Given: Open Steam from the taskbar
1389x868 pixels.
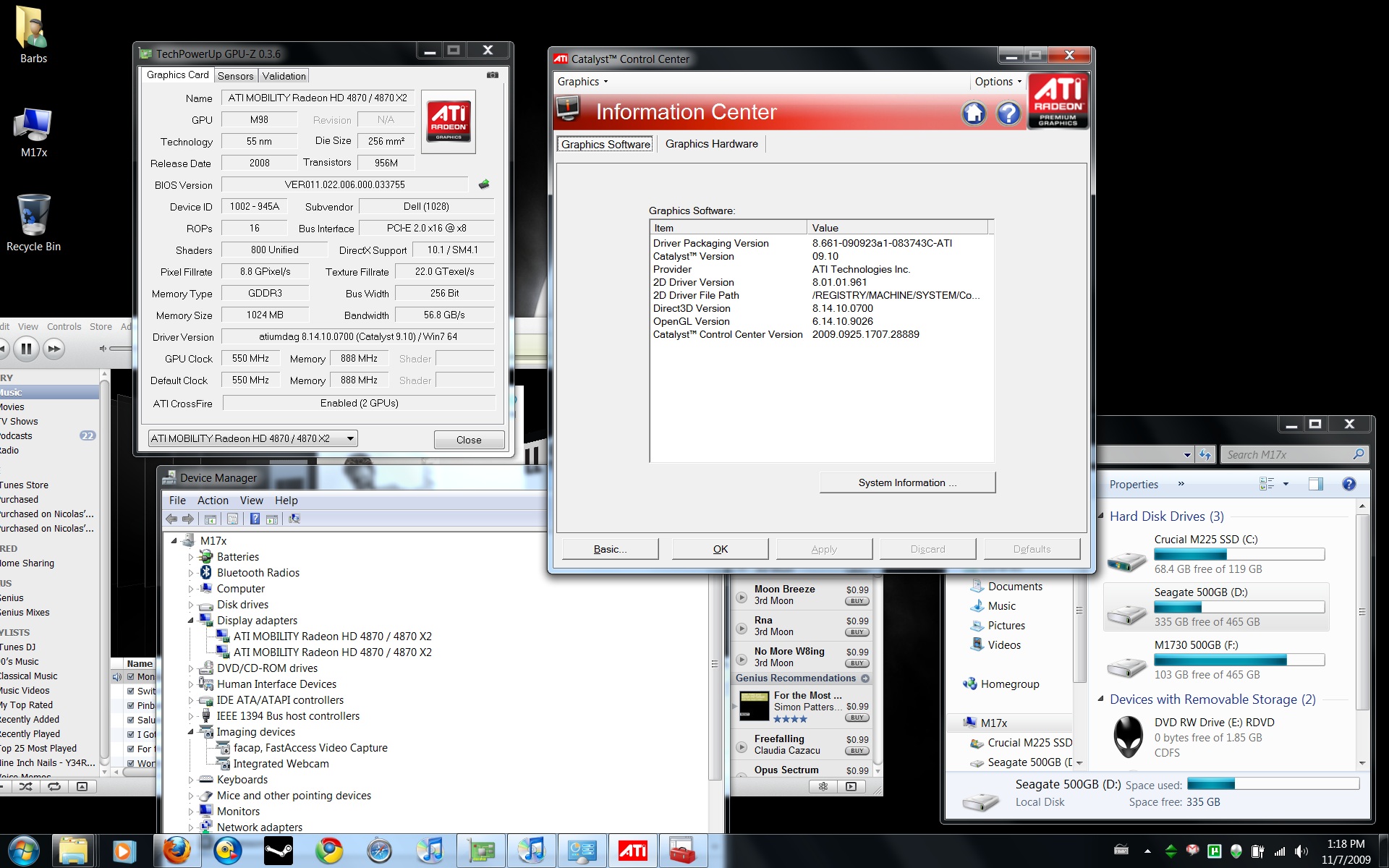Looking at the screenshot, I should (x=278, y=851).
